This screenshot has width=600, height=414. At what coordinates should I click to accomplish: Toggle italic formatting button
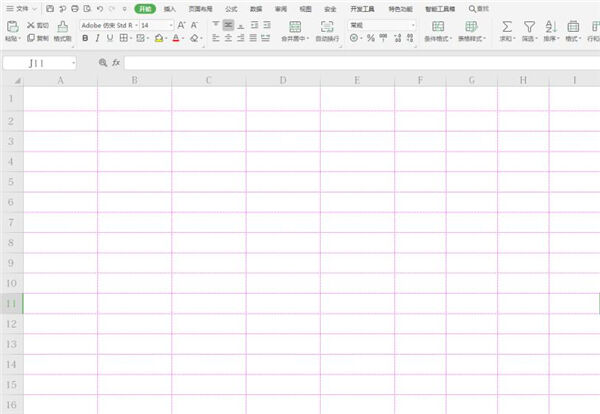[98, 38]
